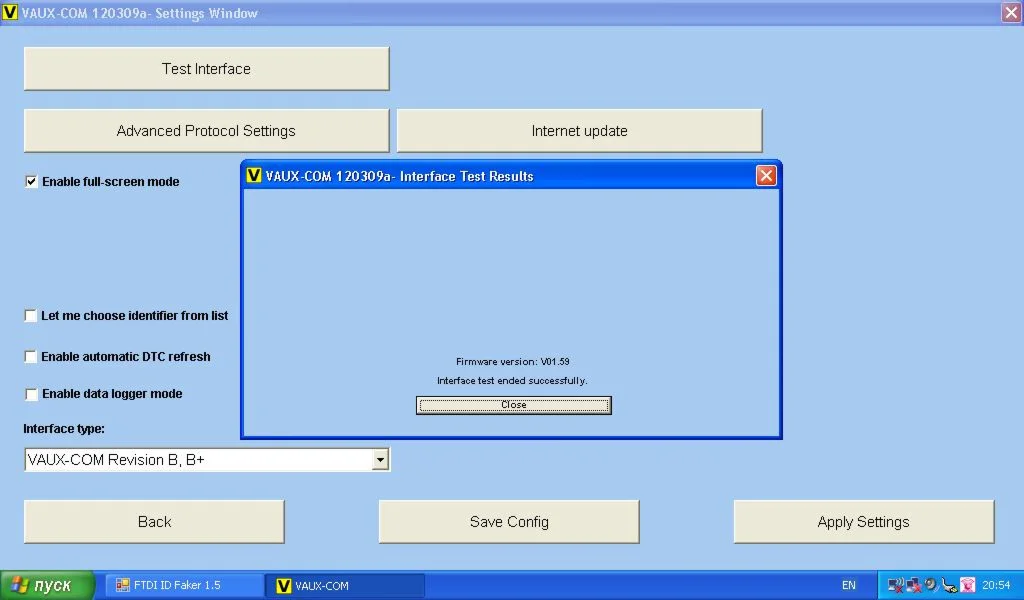Click Apply Settings button
Viewport: 1024px width, 600px height.
(x=863, y=522)
